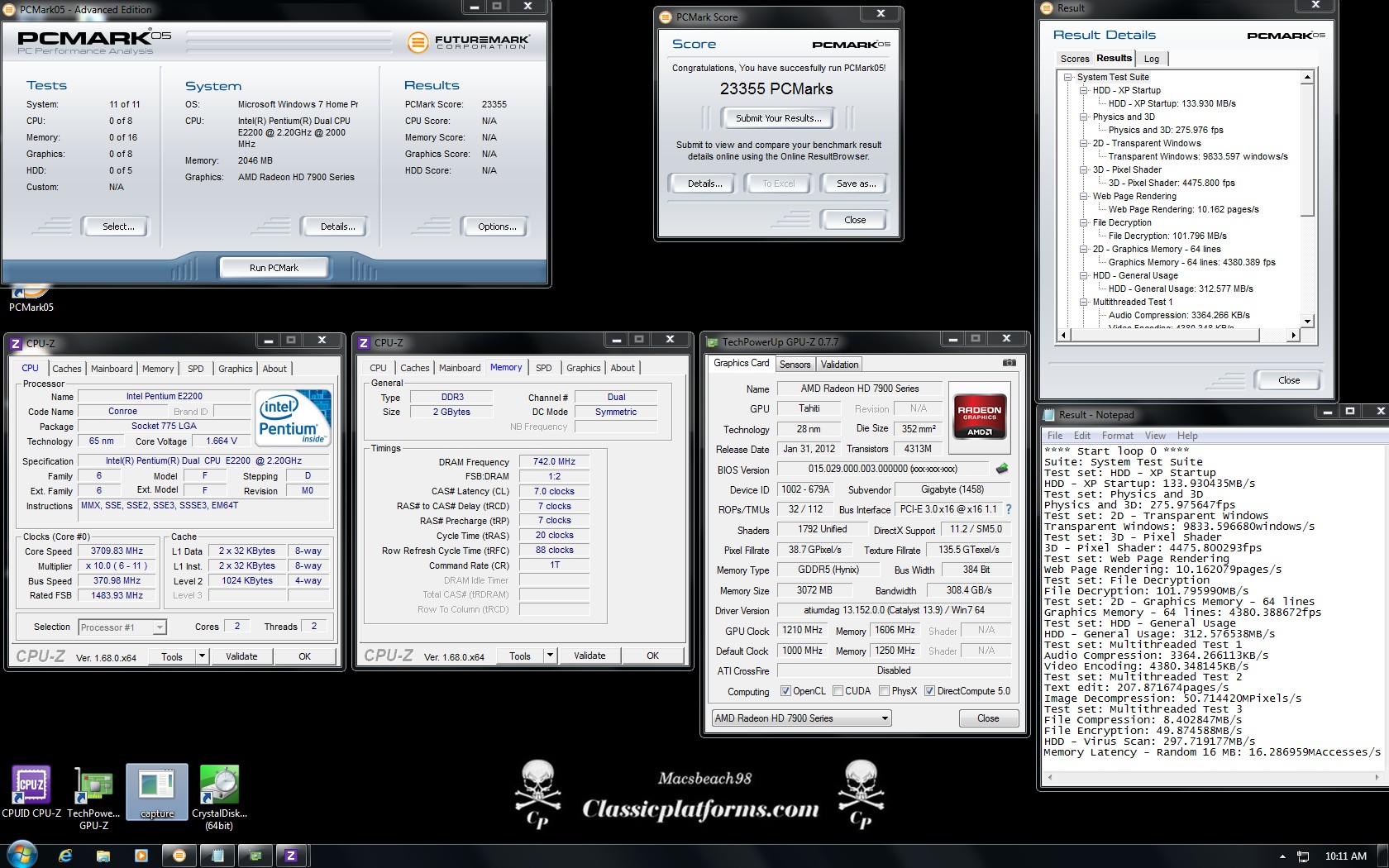Show hidden tray icons arrow
Viewport: 1389px width, 868px height.
[x=1282, y=856]
